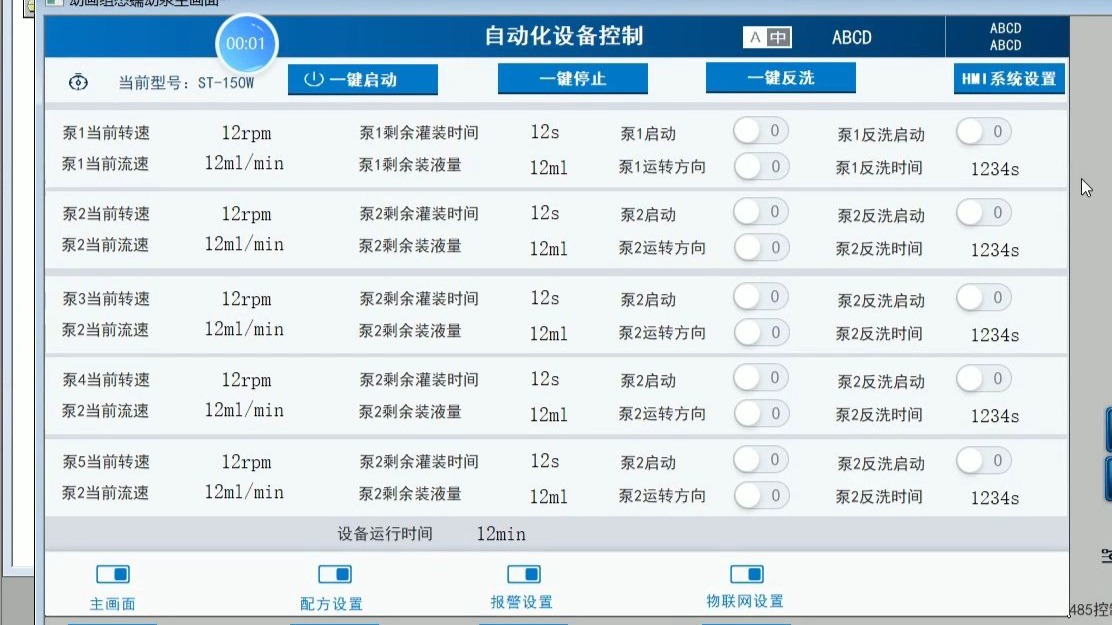1112x625 pixels.
Task: Click the ABCD text in header
Action: (x=851, y=37)
